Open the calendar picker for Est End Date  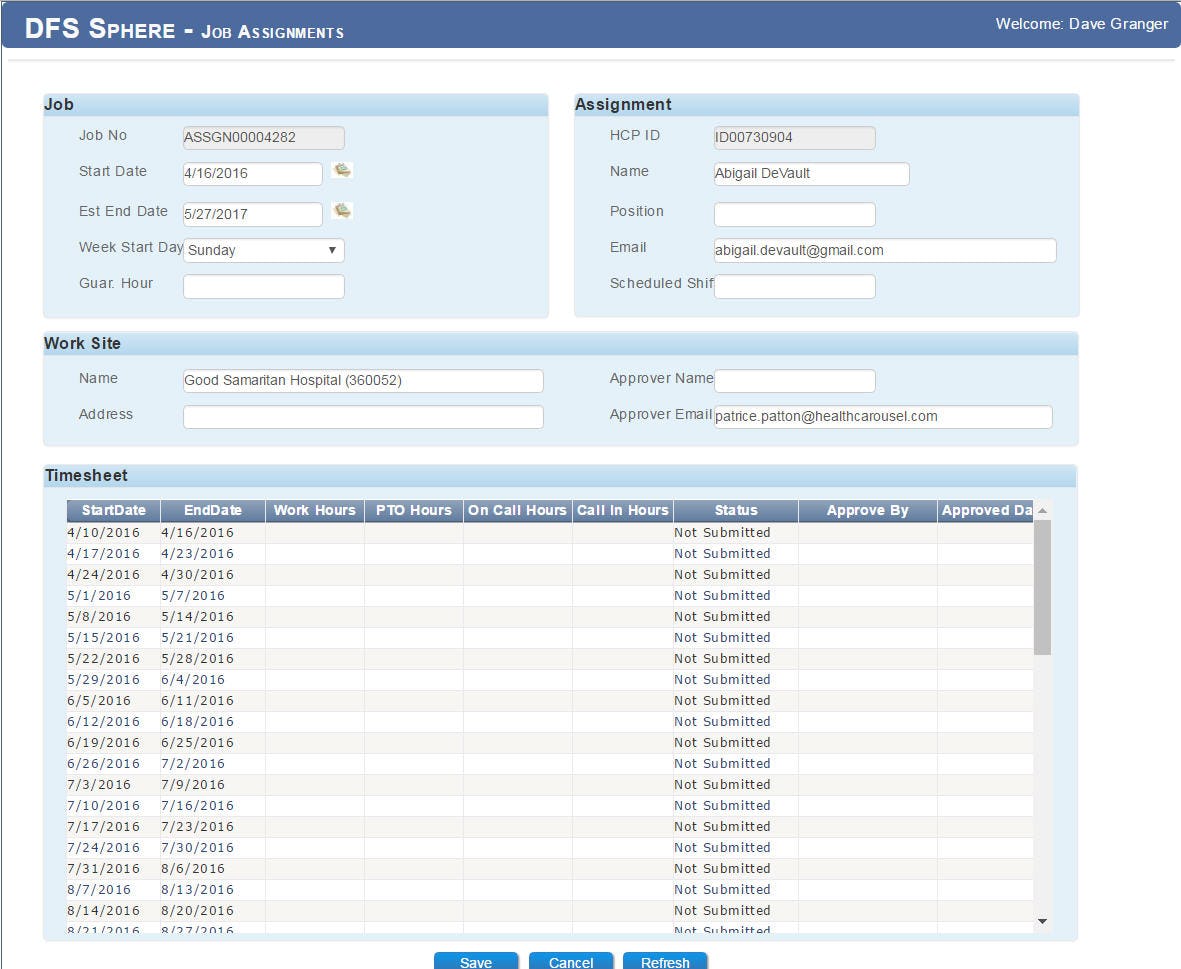[341, 211]
